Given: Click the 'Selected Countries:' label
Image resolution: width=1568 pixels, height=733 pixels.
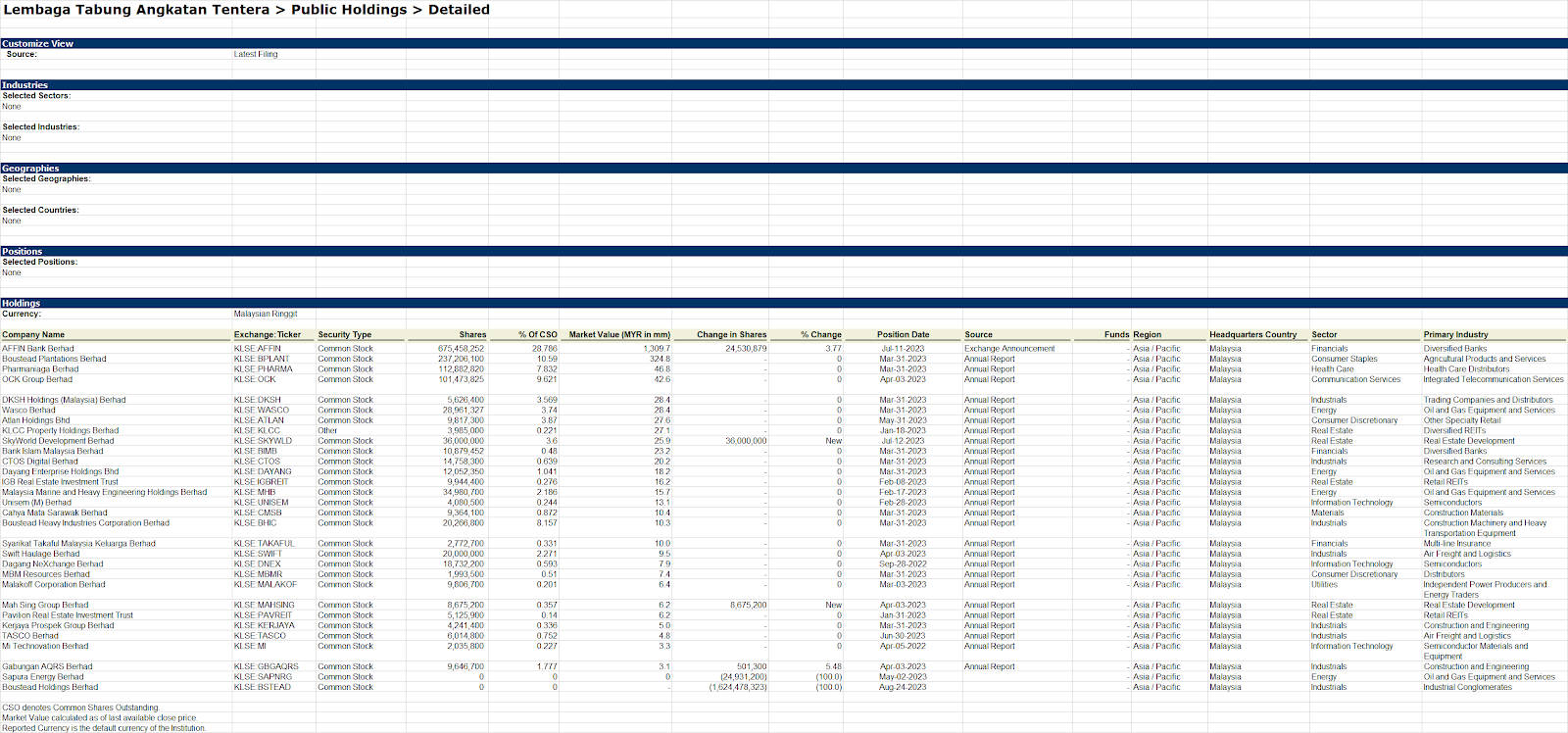Looking at the screenshot, I should 40,211.
